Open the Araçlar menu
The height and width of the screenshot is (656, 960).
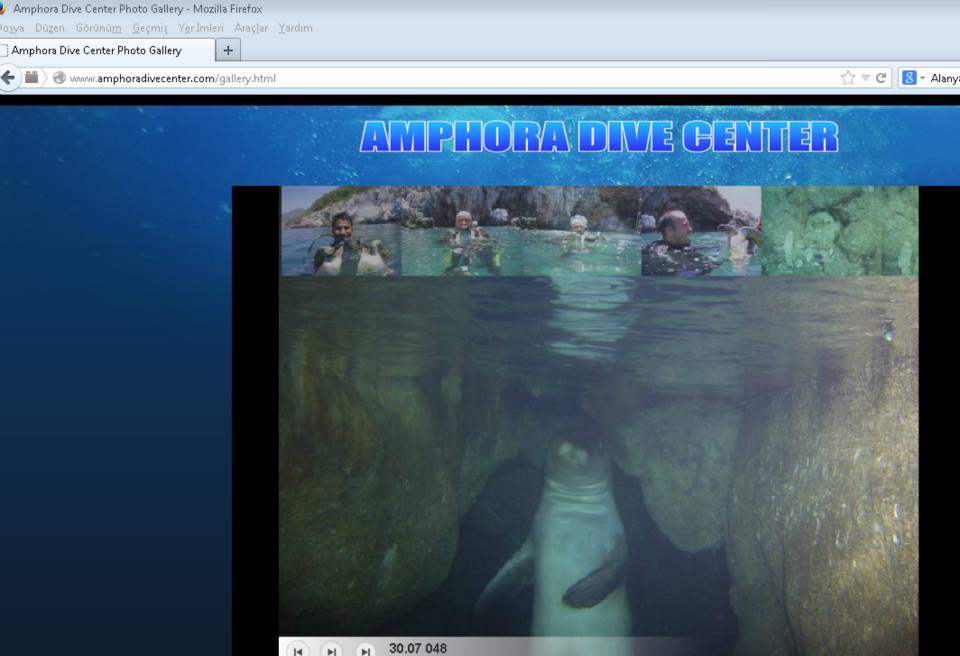coord(250,28)
